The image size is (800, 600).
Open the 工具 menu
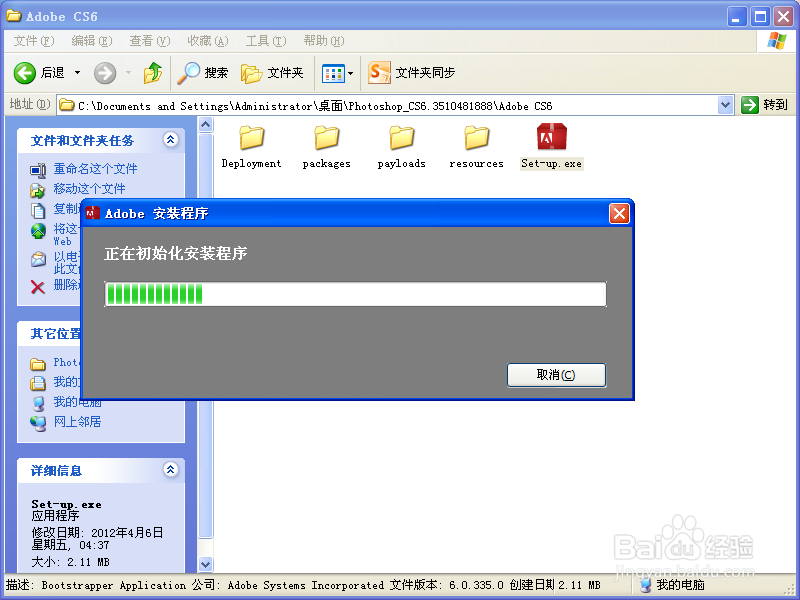pos(264,41)
